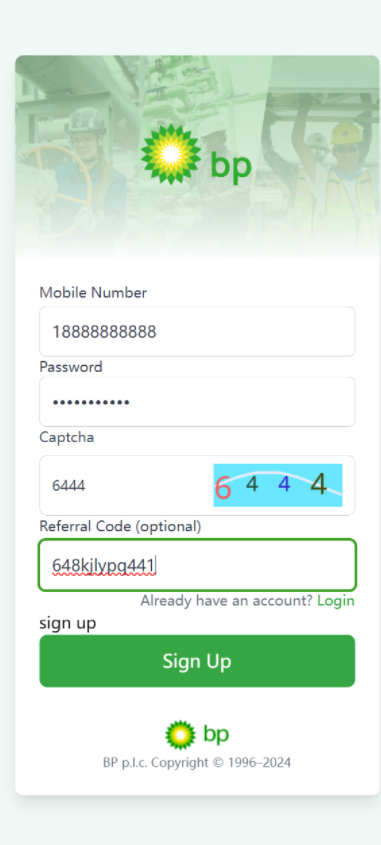This screenshot has height=845, width=381.
Task: Click the Referral Code input field
Action: 197,565
